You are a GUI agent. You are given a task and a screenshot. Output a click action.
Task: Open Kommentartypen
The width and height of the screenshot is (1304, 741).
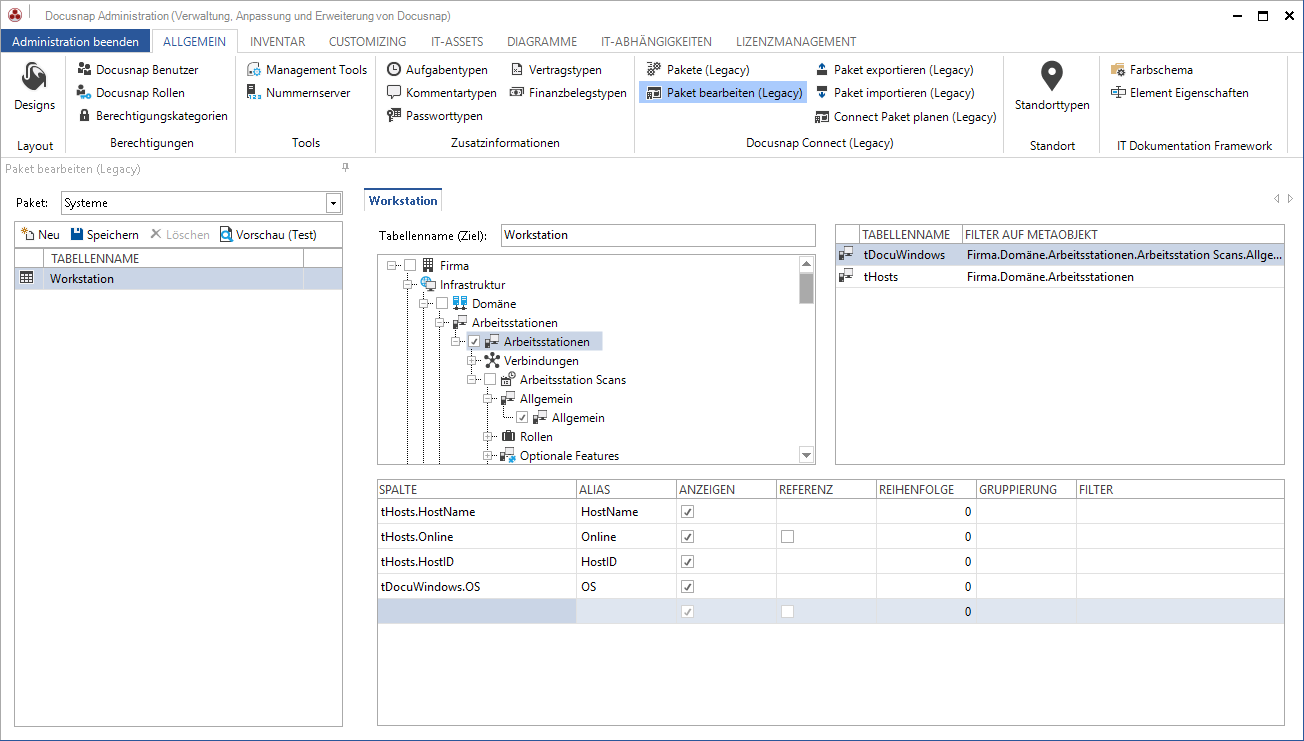click(441, 93)
